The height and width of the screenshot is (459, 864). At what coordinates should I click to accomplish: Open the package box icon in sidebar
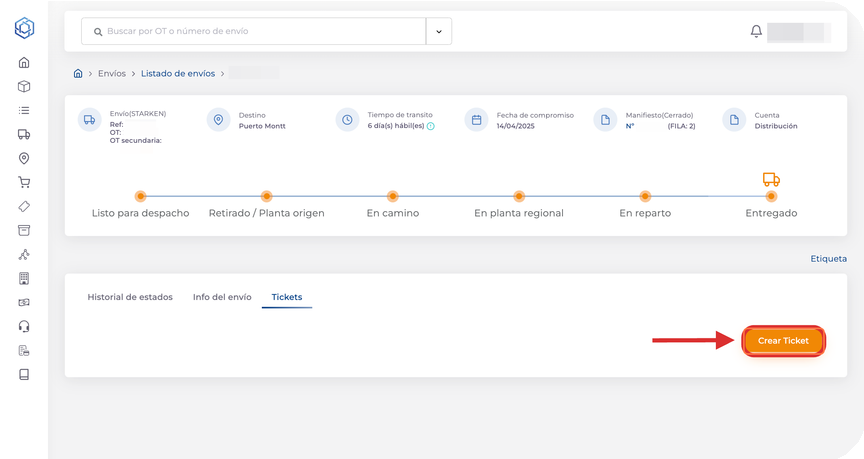click(24, 86)
